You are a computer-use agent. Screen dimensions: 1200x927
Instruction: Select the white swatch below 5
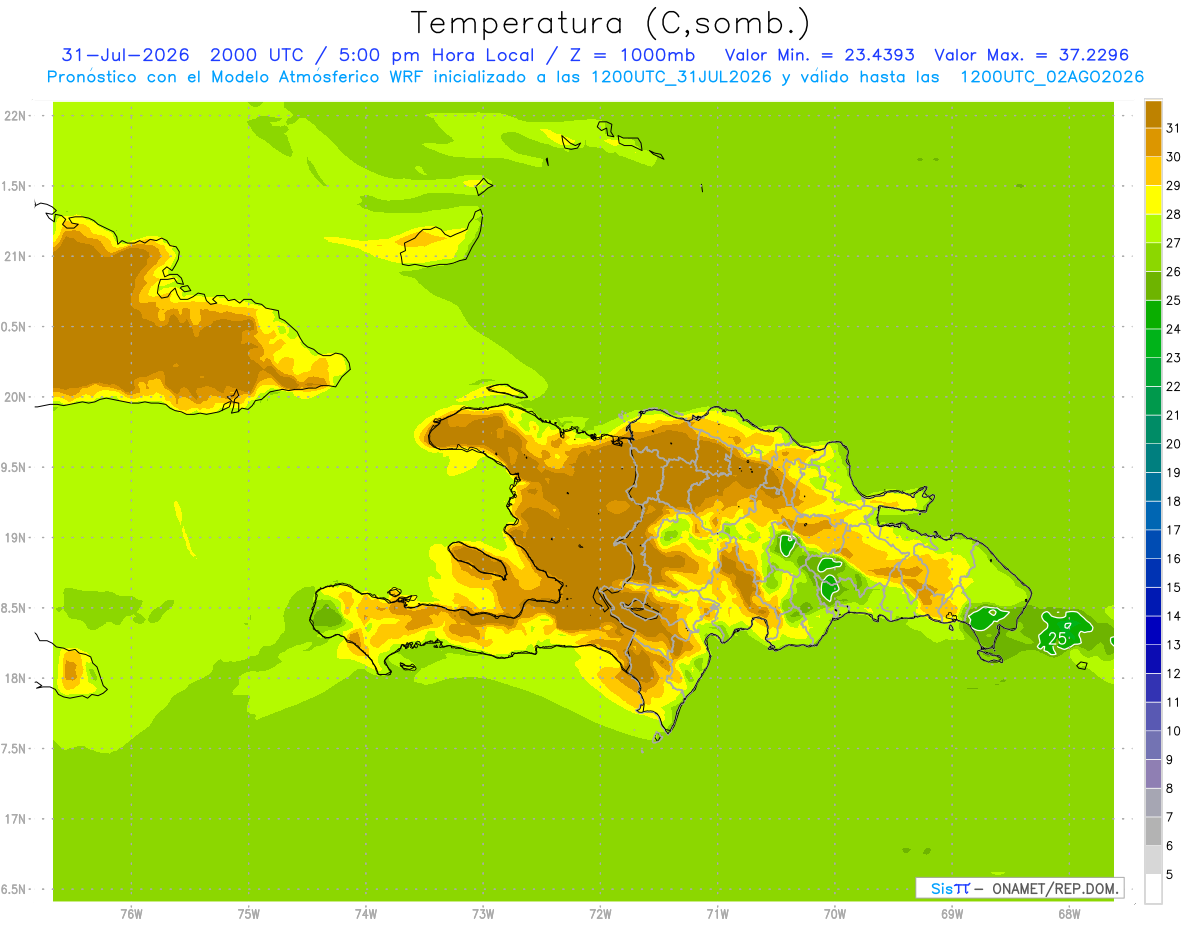click(x=1153, y=888)
